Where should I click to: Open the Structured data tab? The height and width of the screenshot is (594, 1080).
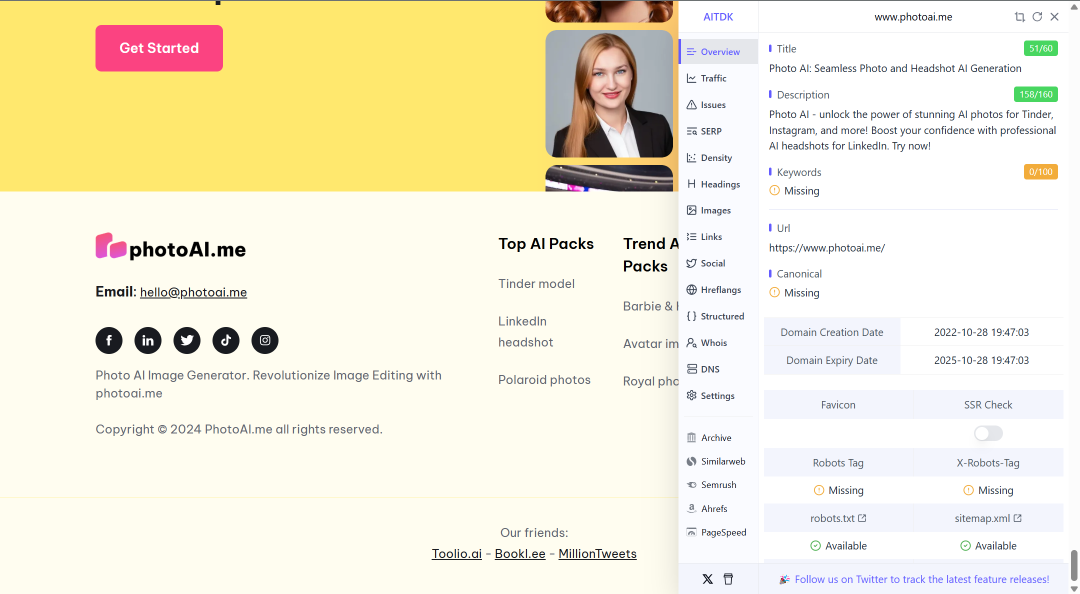[x=718, y=316]
